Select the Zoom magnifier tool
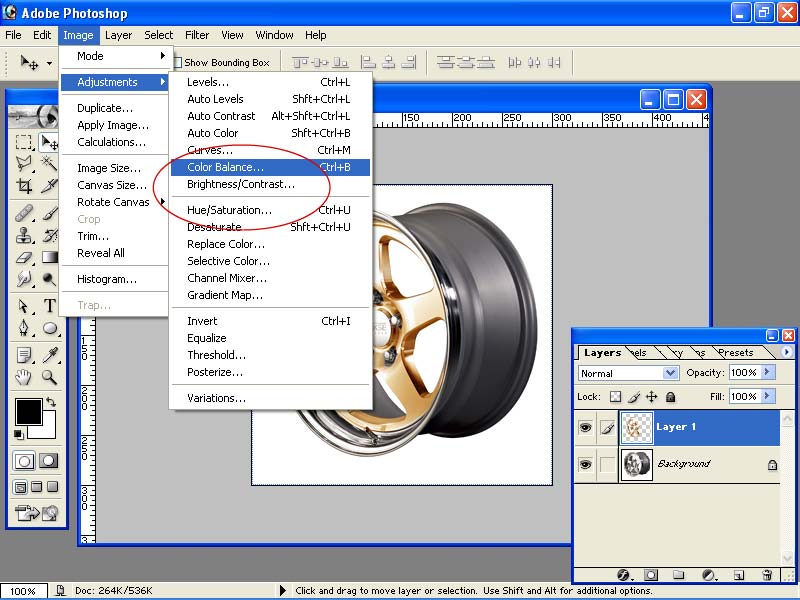 [x=50, y=377]
